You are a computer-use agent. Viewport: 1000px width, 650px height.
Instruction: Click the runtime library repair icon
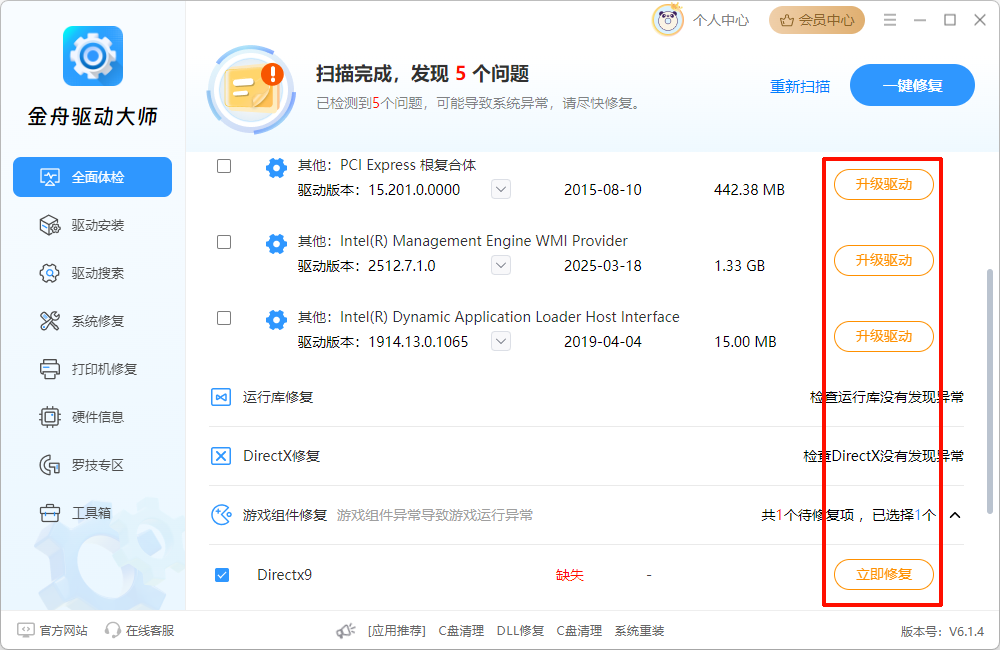click(221, 397)
